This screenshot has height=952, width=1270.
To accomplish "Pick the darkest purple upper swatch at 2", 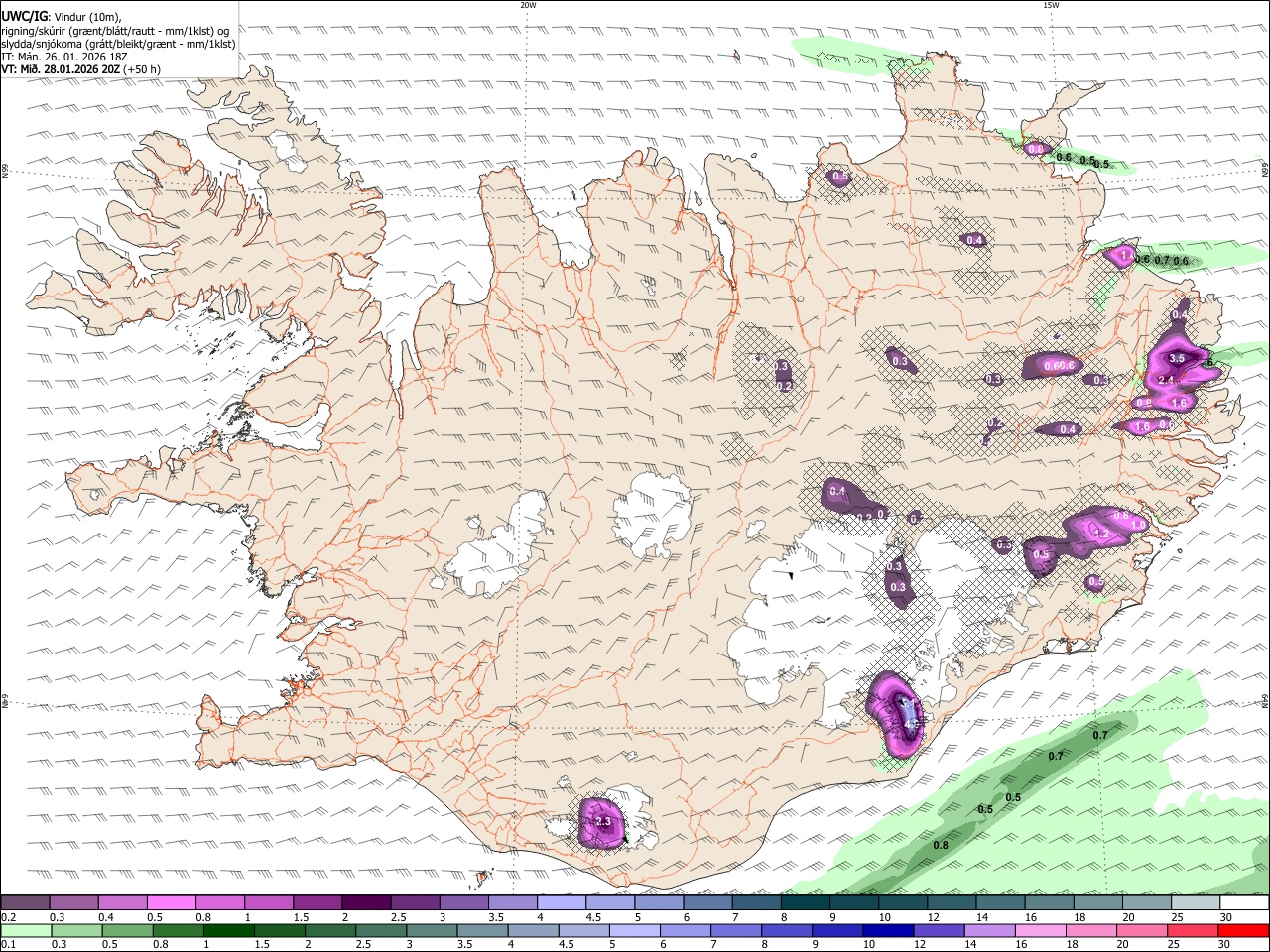I will point(366,902).
